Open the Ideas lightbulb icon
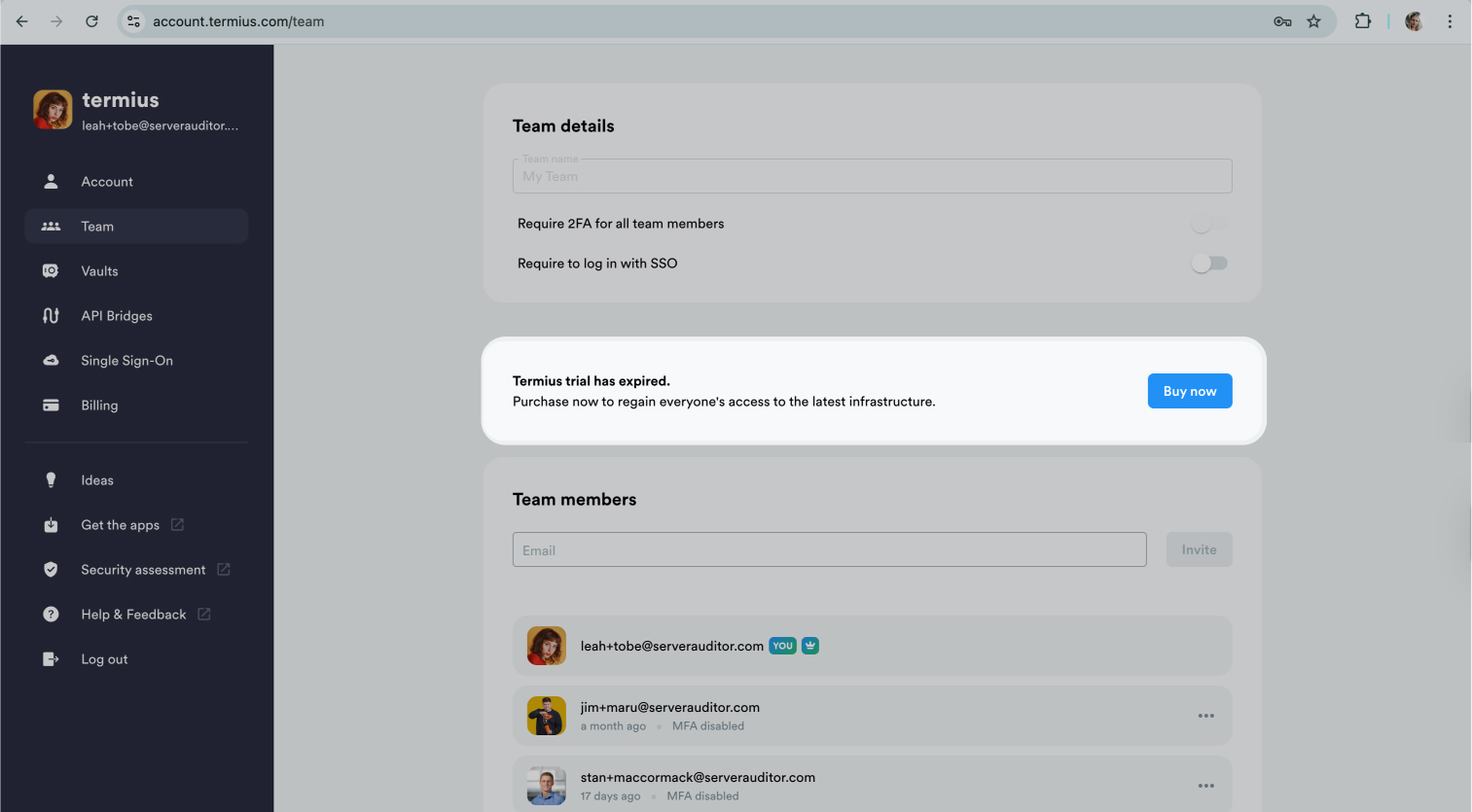Image resolution: width=1472 pixels, height=812 pixels. click(51, 480)
